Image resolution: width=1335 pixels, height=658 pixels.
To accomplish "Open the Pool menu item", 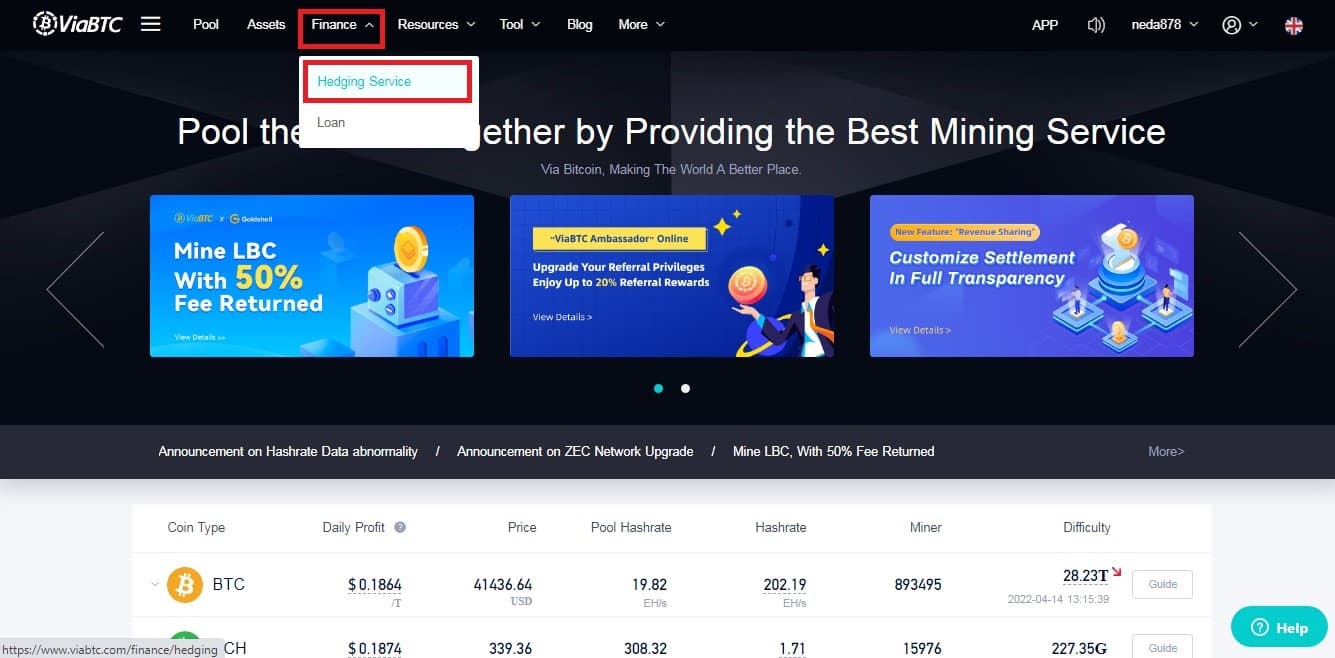I will click(x=206, y=24).
